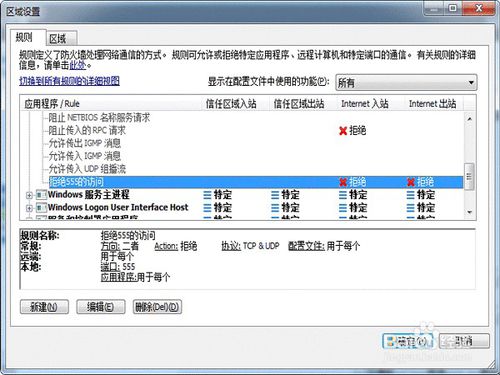Click Internet 入站 特定 icon for Windows Logon row
The width and height of the screenshot is (500, 375).
(x=343, y=208)
